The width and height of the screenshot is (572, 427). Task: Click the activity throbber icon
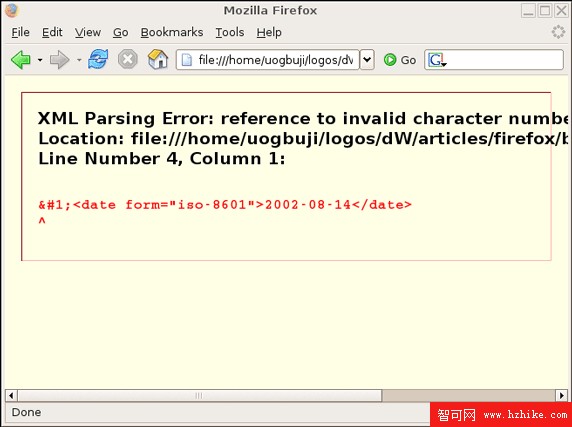pos(558,32)
